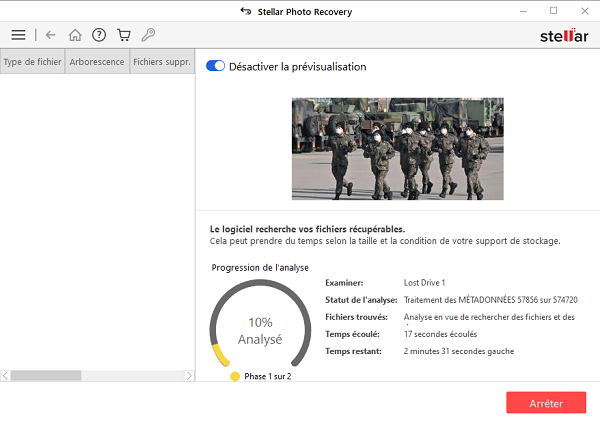Click the Stellar Photo Recovery title icon
The height and width of the screenshot is (423, 600).
click(x=246, y=11)
